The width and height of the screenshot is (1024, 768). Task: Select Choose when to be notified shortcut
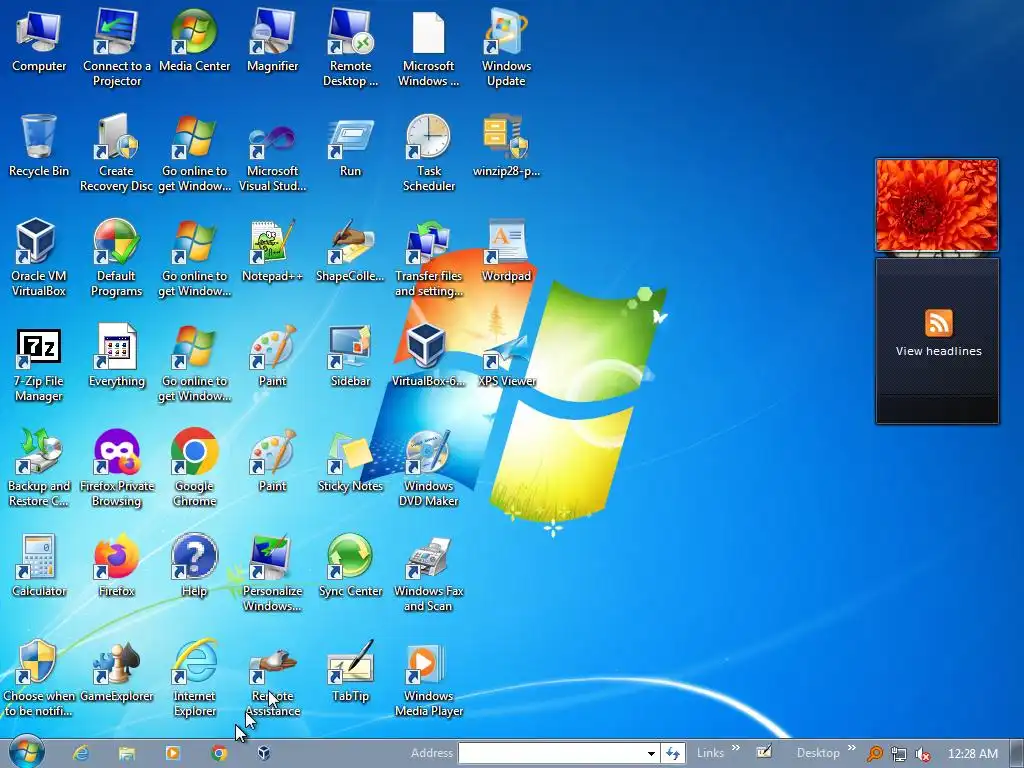coord(39,679)
